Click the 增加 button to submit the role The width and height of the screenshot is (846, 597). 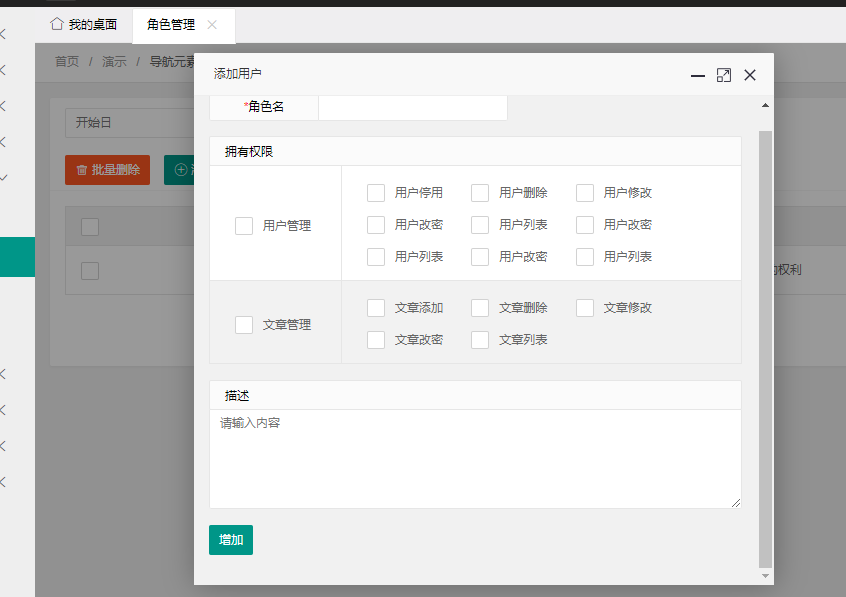click(x=230, y=539)
